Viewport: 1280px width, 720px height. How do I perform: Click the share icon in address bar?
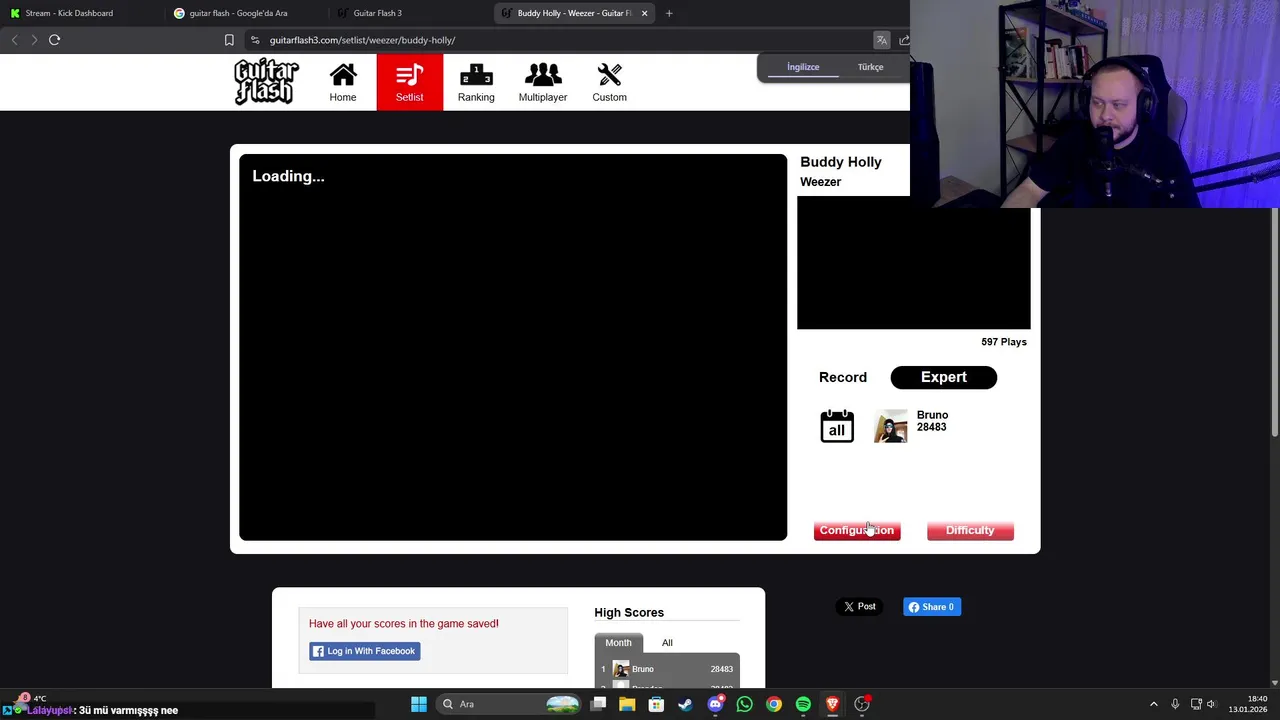(x=904, y=40)
